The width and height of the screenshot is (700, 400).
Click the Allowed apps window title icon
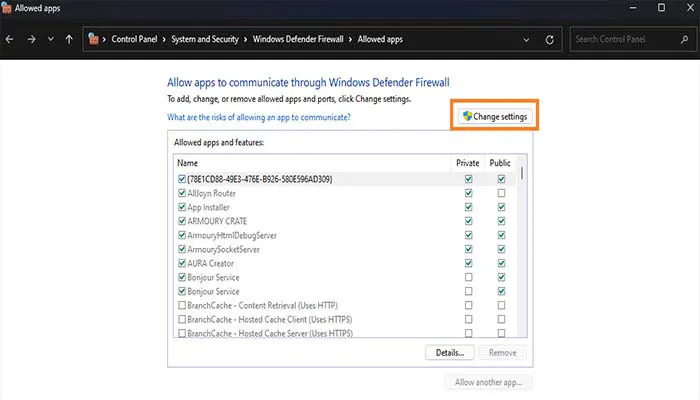pyautogui.click(x=6, y=8)
